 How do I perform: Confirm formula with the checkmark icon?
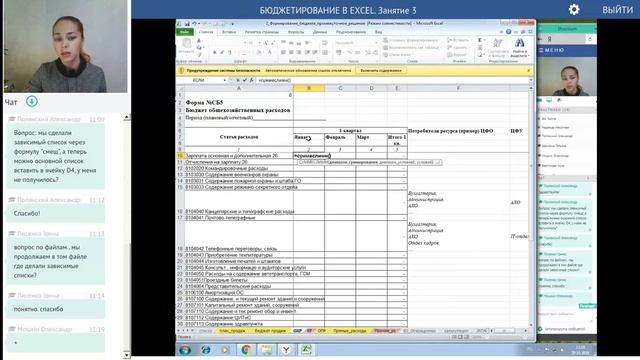pos(244,80)
